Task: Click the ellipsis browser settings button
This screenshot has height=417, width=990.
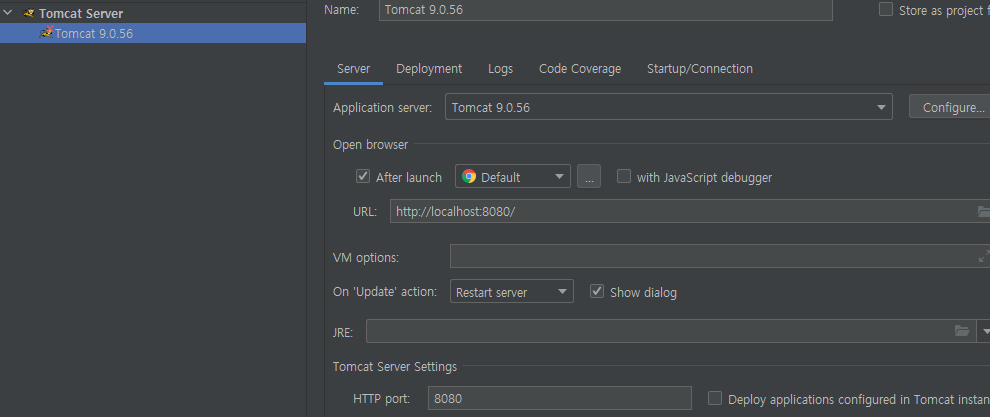Action: pos(588,176)
